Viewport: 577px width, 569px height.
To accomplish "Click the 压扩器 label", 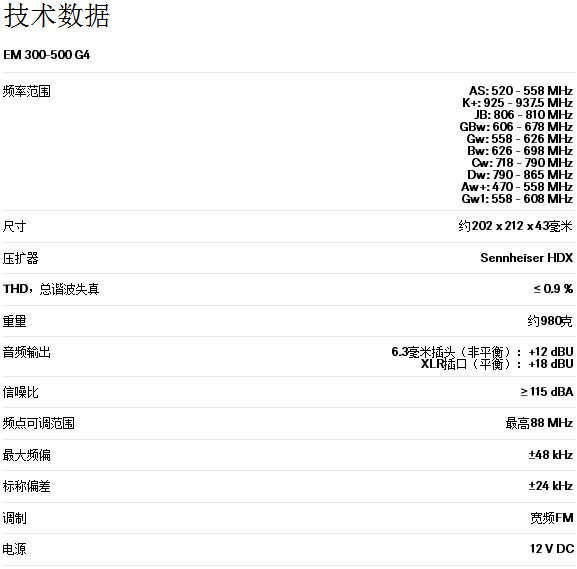I will point(20,258).
